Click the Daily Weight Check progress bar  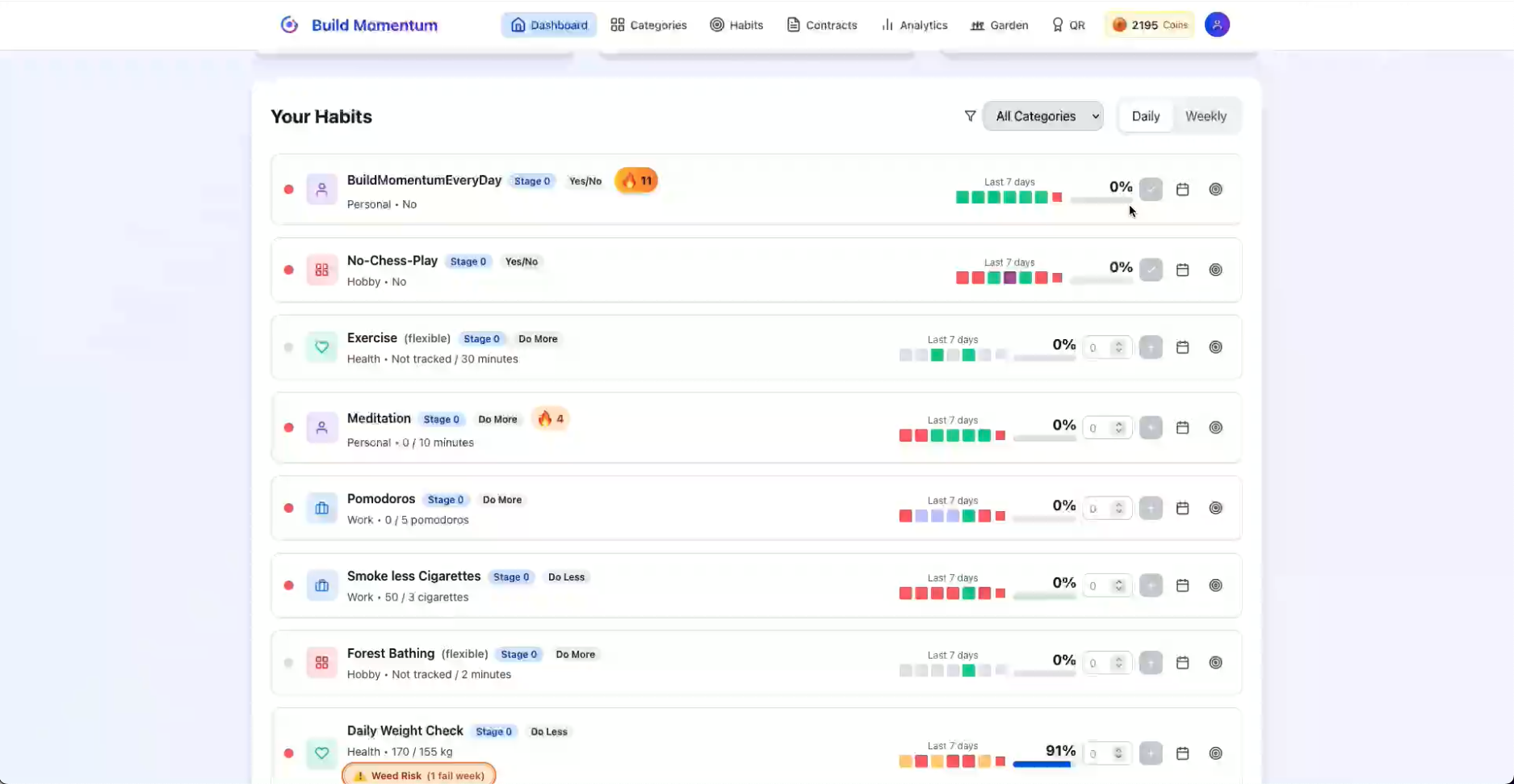pos(1042,762)
